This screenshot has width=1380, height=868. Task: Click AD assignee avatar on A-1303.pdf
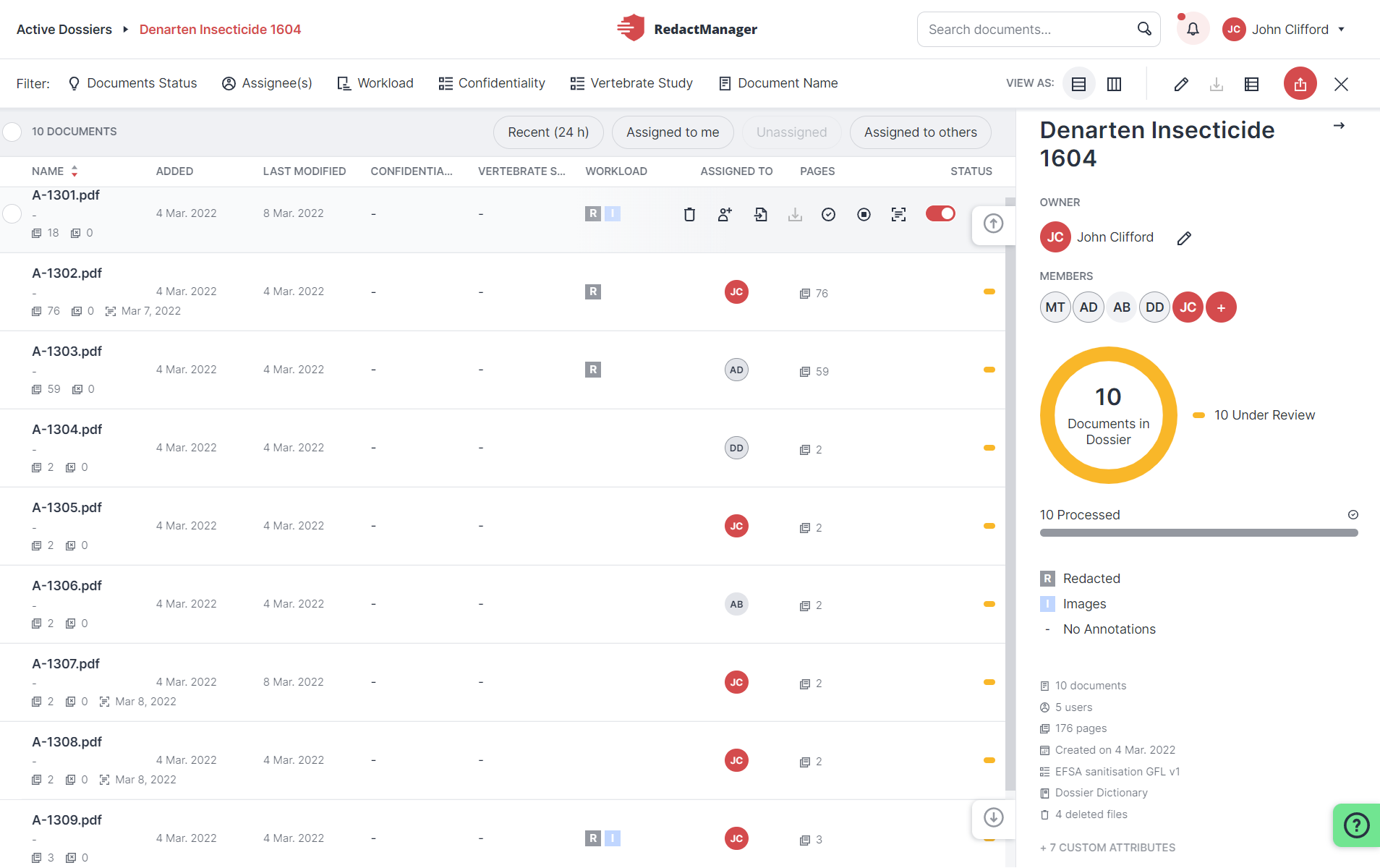click(736, 370)
